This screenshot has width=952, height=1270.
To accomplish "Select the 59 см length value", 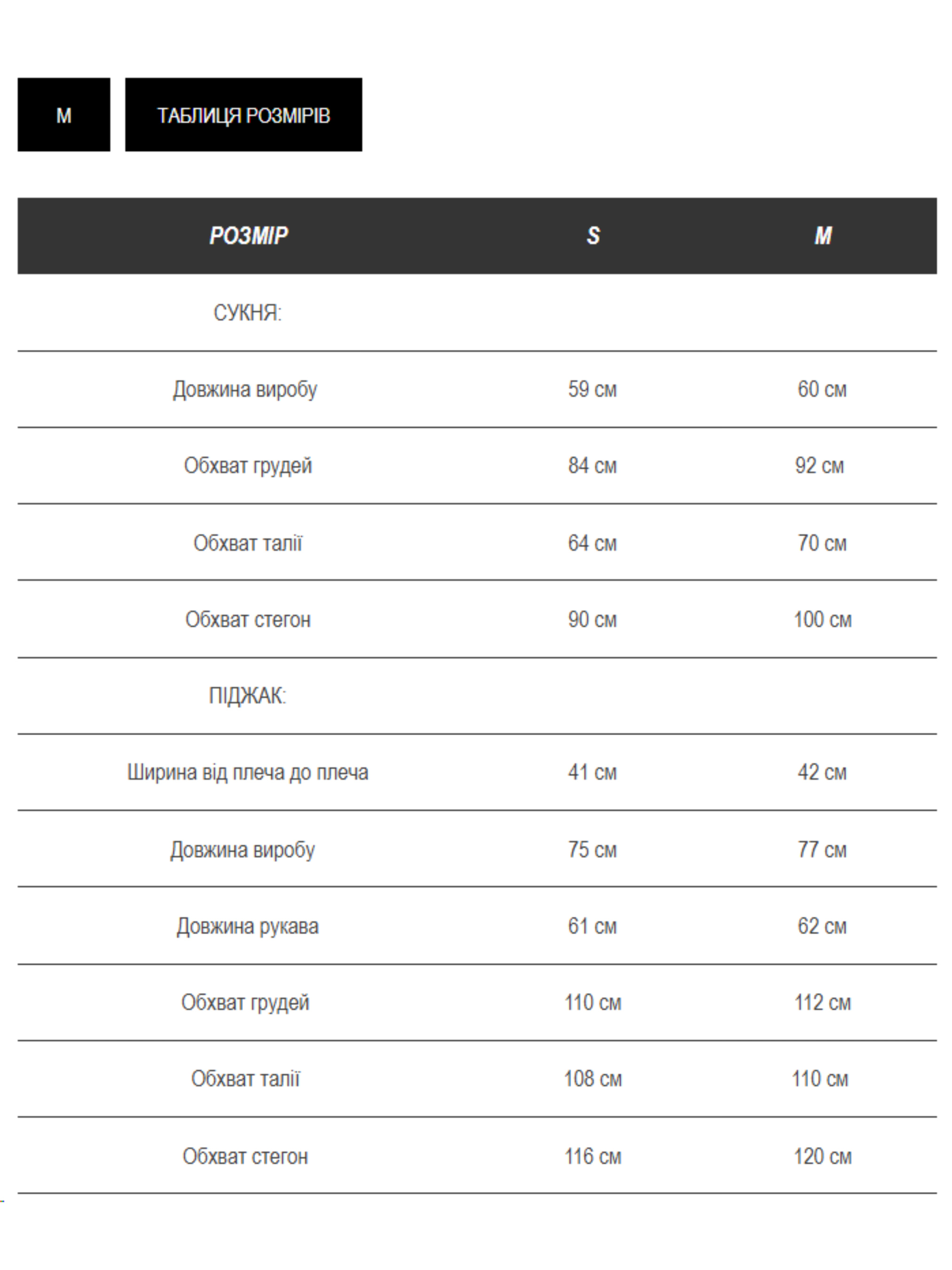I will (592, 389).
